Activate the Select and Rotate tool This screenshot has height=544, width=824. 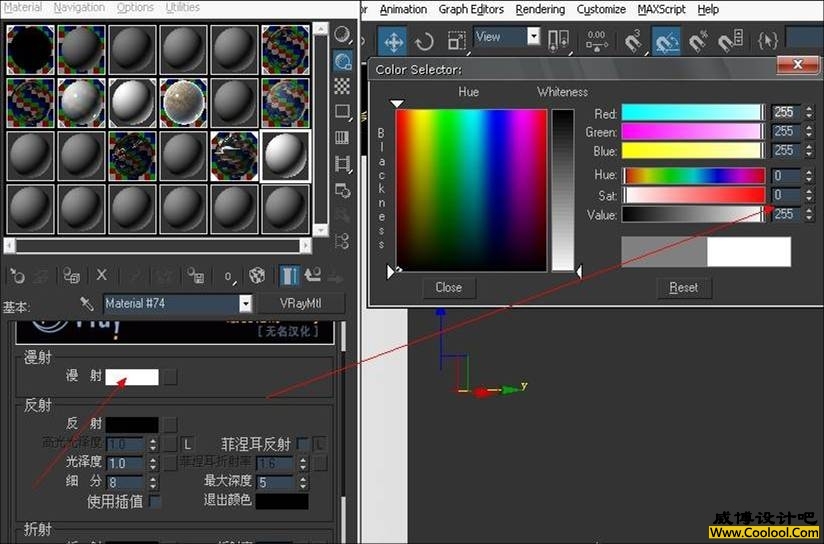click(424, 41)
